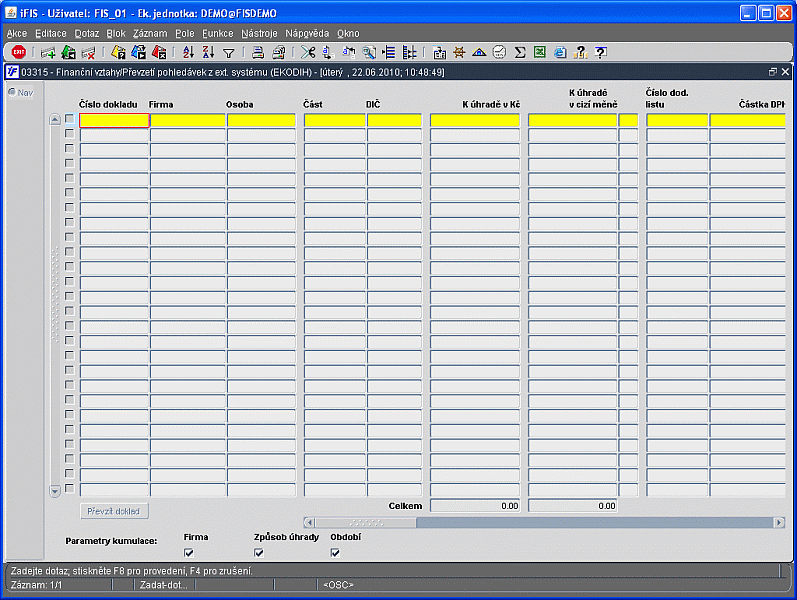Toggle the Způsob úhrady checkbox
This screenshot has width=797, height=600.
(259, 553)
